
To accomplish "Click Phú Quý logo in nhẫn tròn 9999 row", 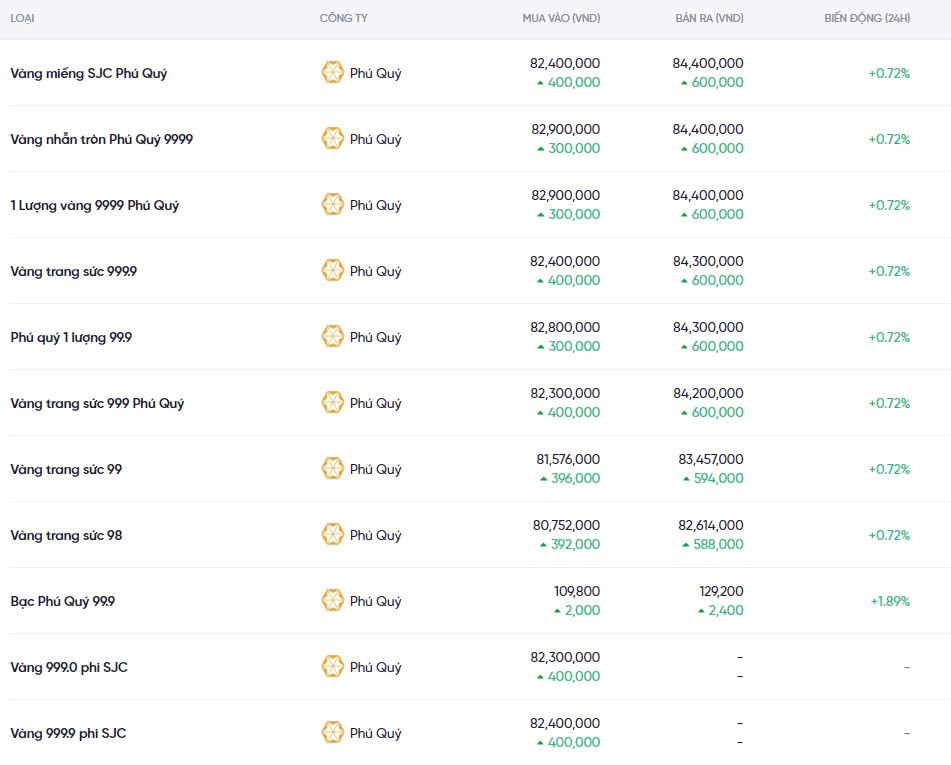I will 332,139.
